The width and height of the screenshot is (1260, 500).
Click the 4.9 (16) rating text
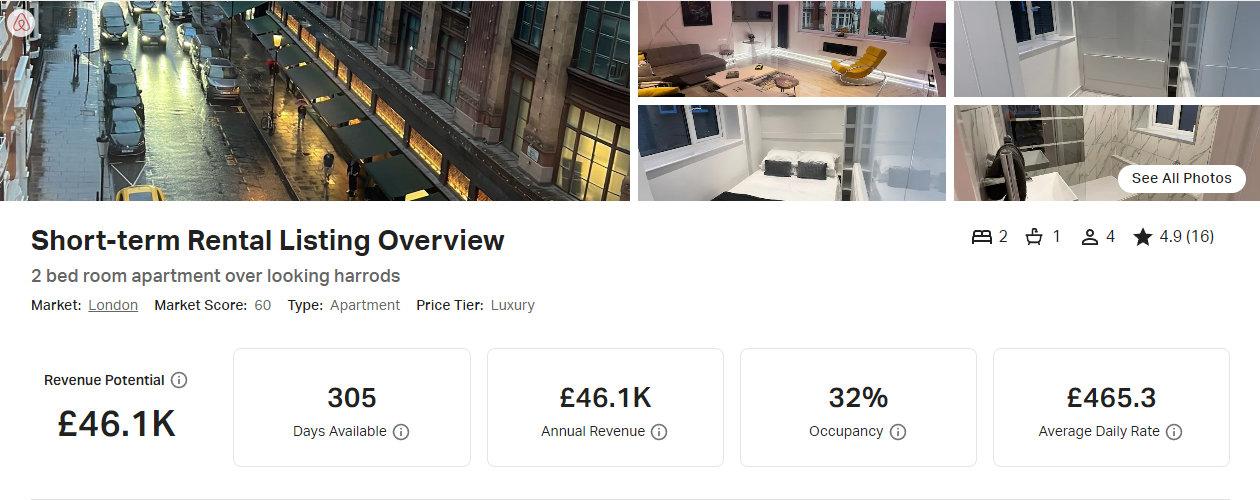1187,237
